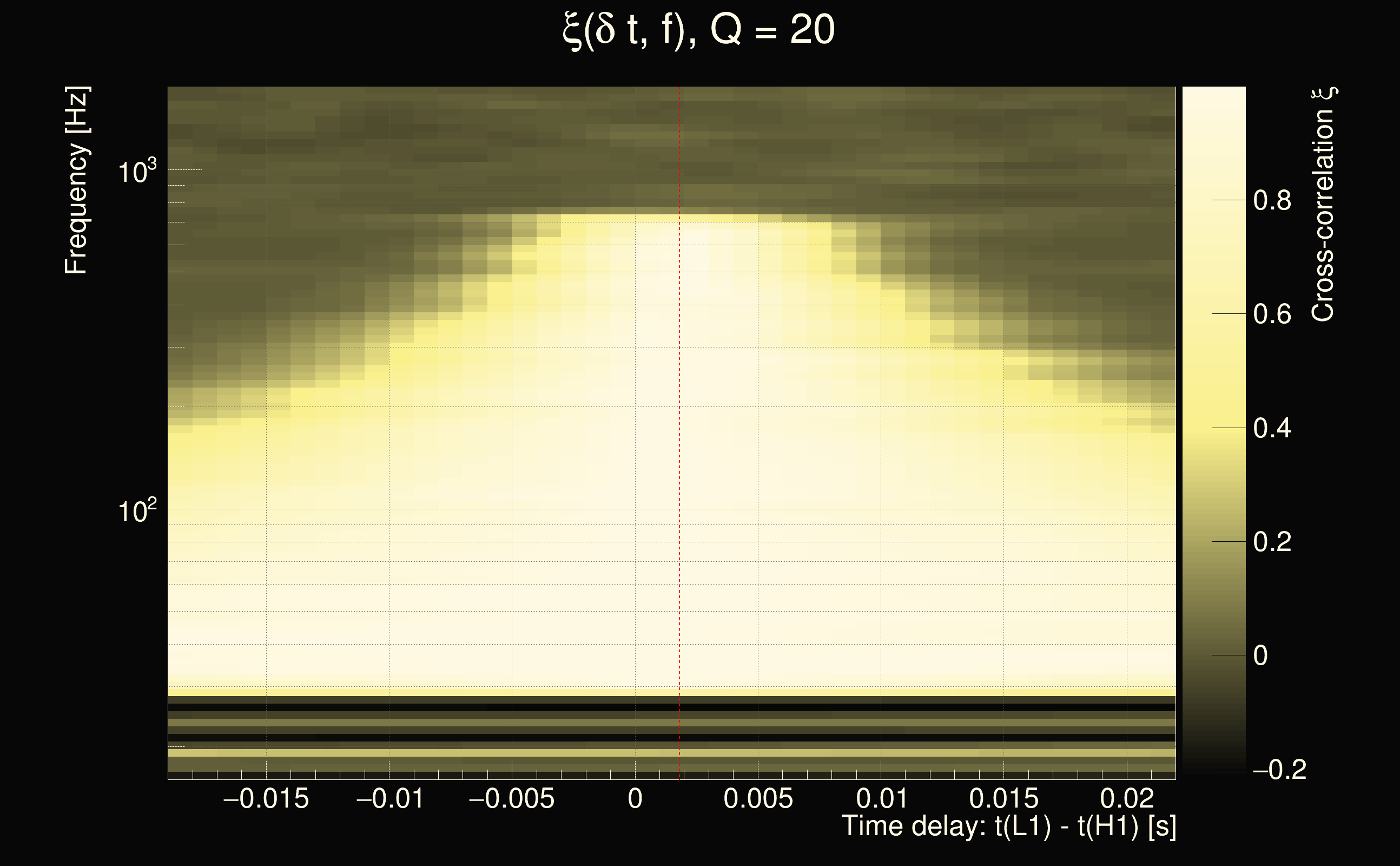Click the 0 tick on the time axis
1400x866 pixels.
tap(635, 798)
